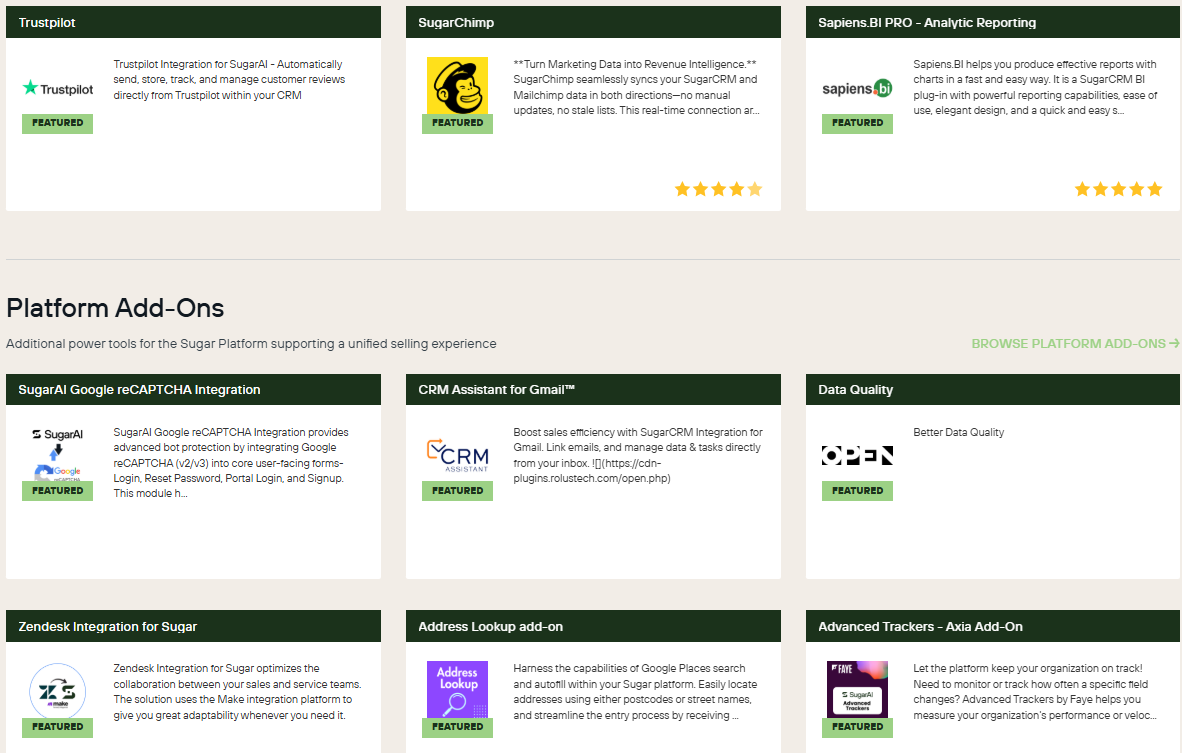Click the SugarChimp description text
Viewport: 1182px width, 753px height.
636,87
